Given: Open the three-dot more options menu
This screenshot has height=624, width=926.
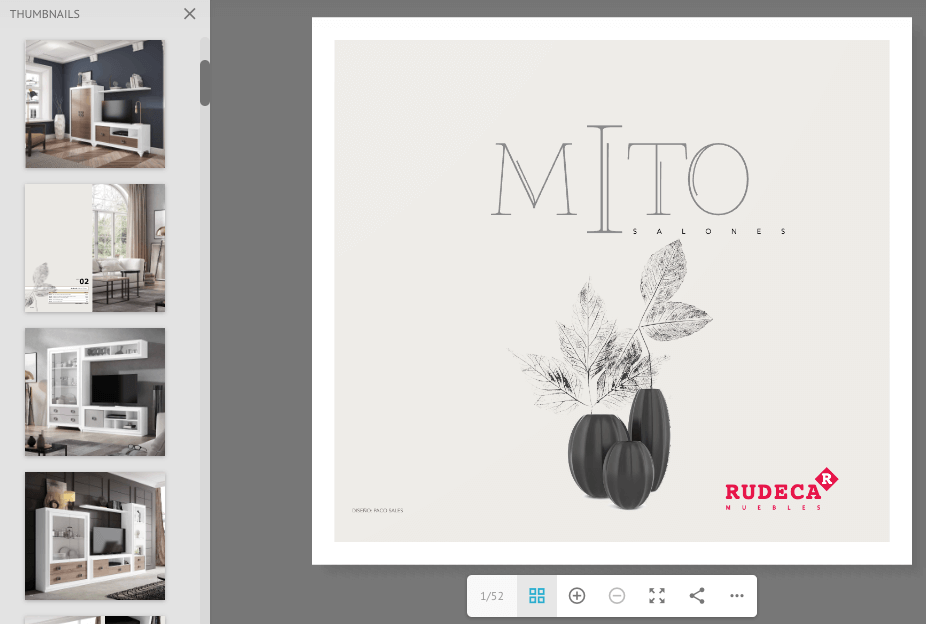Looking at the screenshot, I should coord(737,596).
